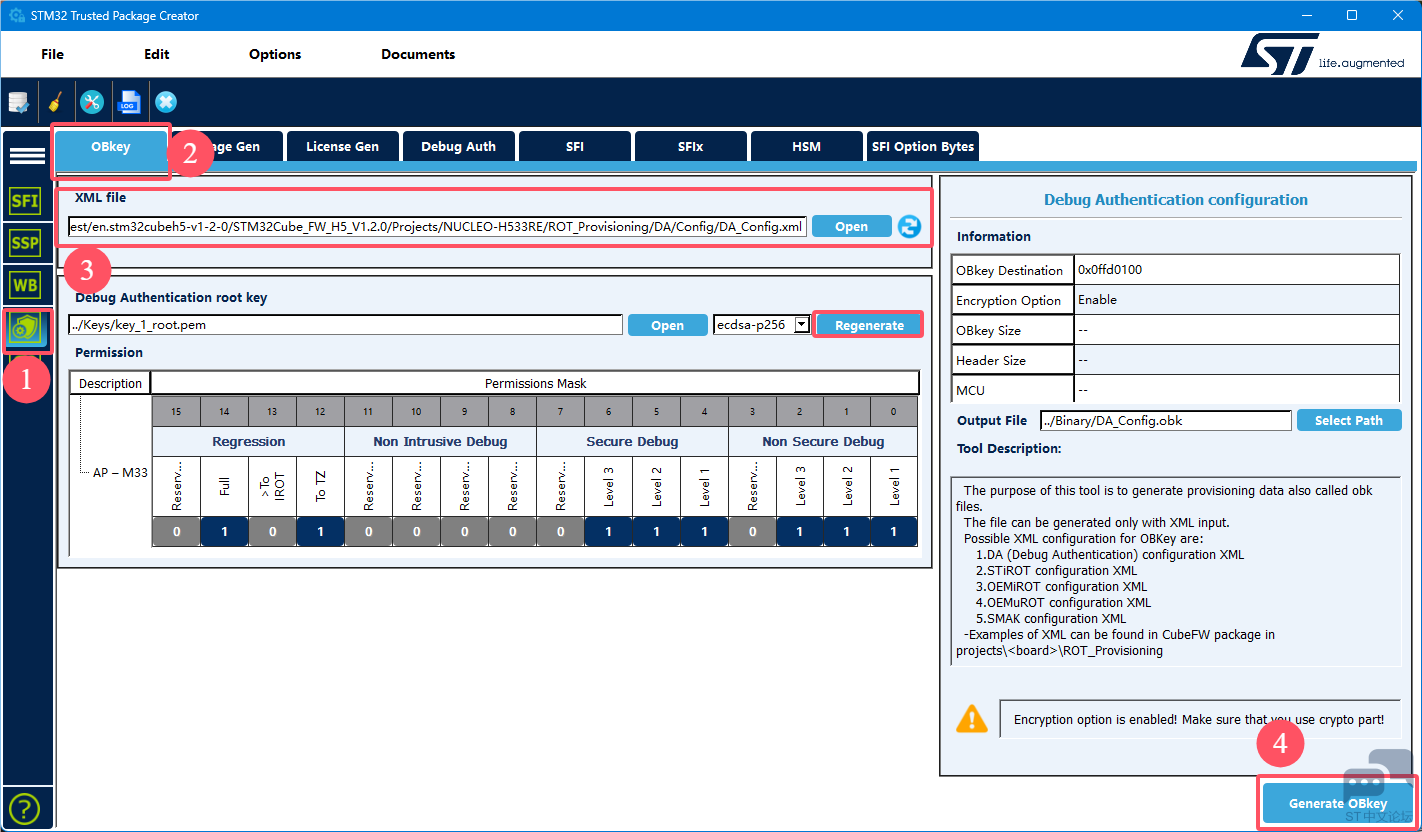
Task: Select the AP – M33 tree row
Action: click(120, 472)
